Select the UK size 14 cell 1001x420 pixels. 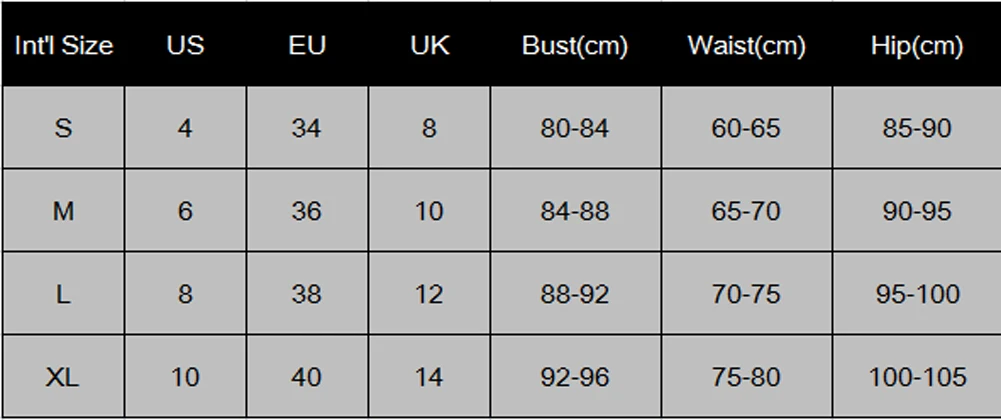click(429, 377)
